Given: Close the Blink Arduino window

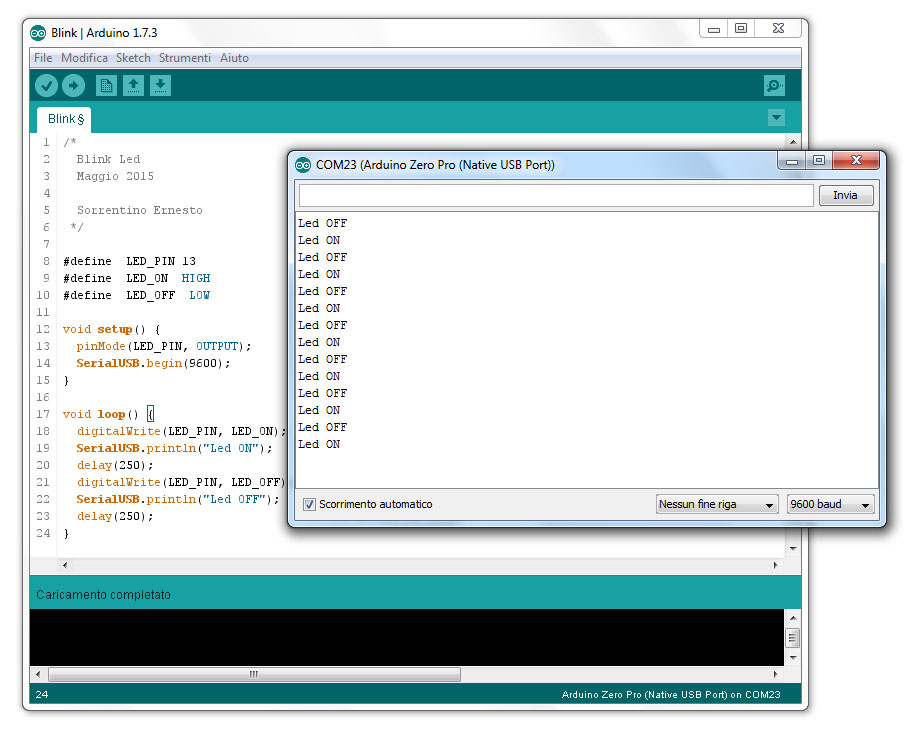Looking at the screenshot, I should [778, 29].
